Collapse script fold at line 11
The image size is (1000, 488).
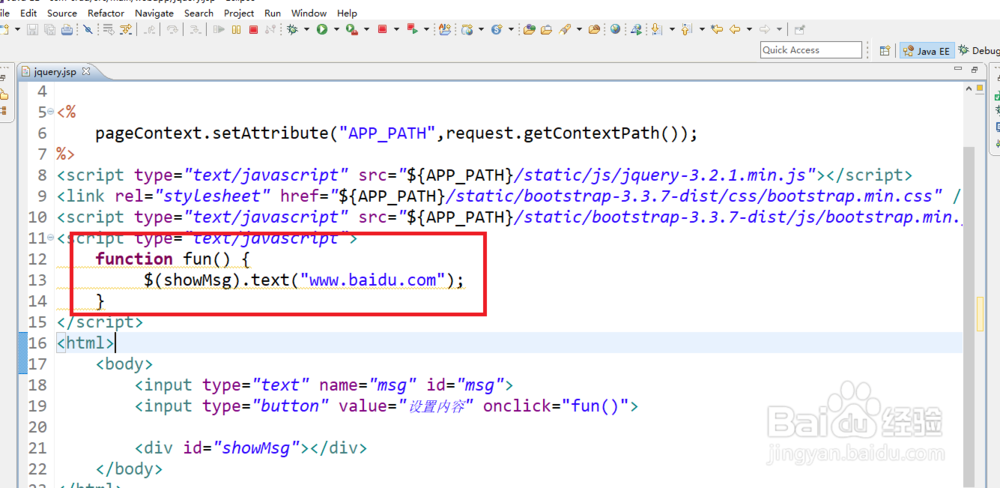(x=50, y=238)
